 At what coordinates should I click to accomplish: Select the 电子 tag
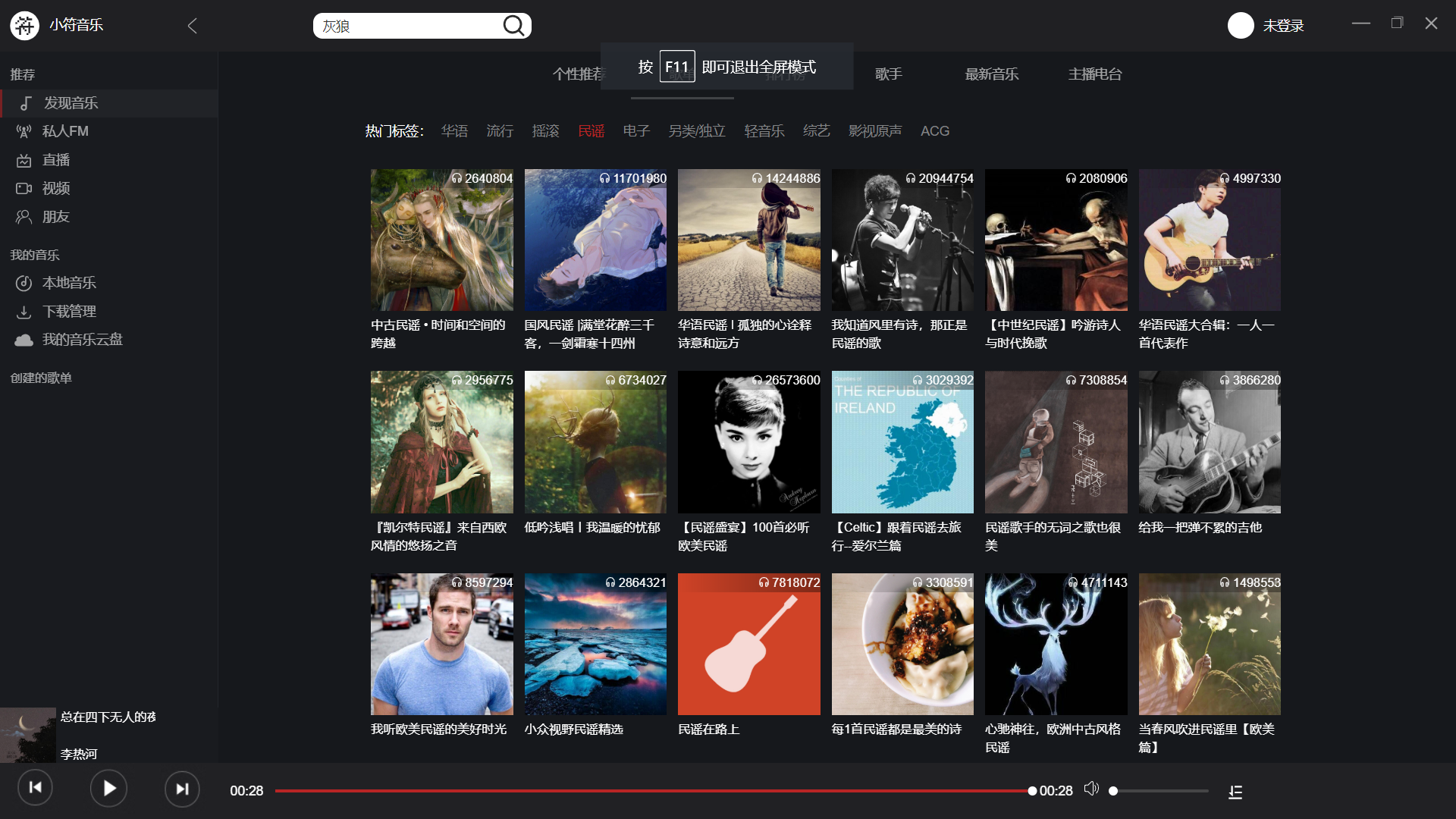[x=636, y=131]
